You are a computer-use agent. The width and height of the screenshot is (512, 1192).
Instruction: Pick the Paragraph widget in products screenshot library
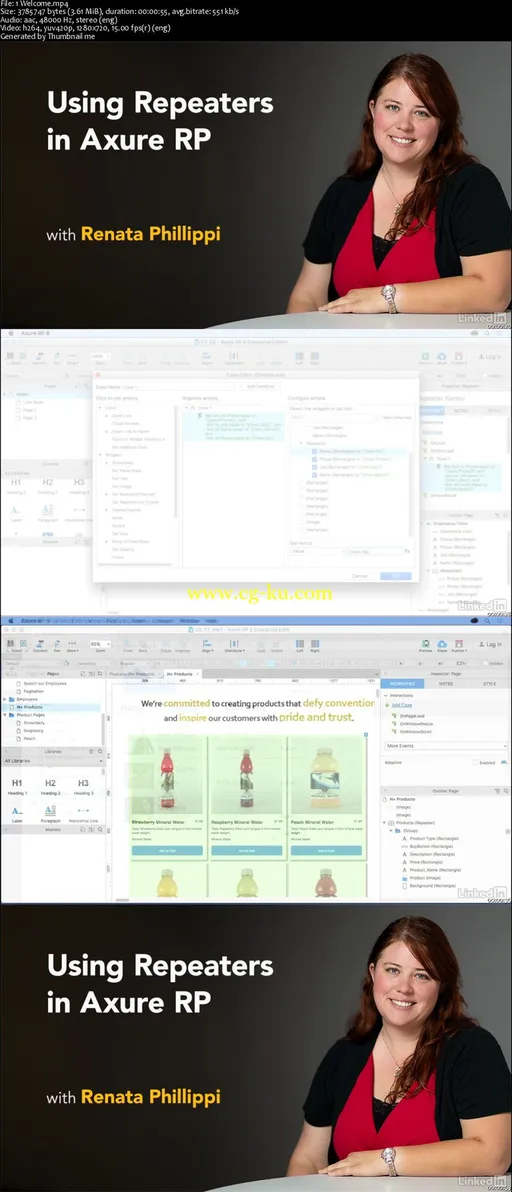50,814
